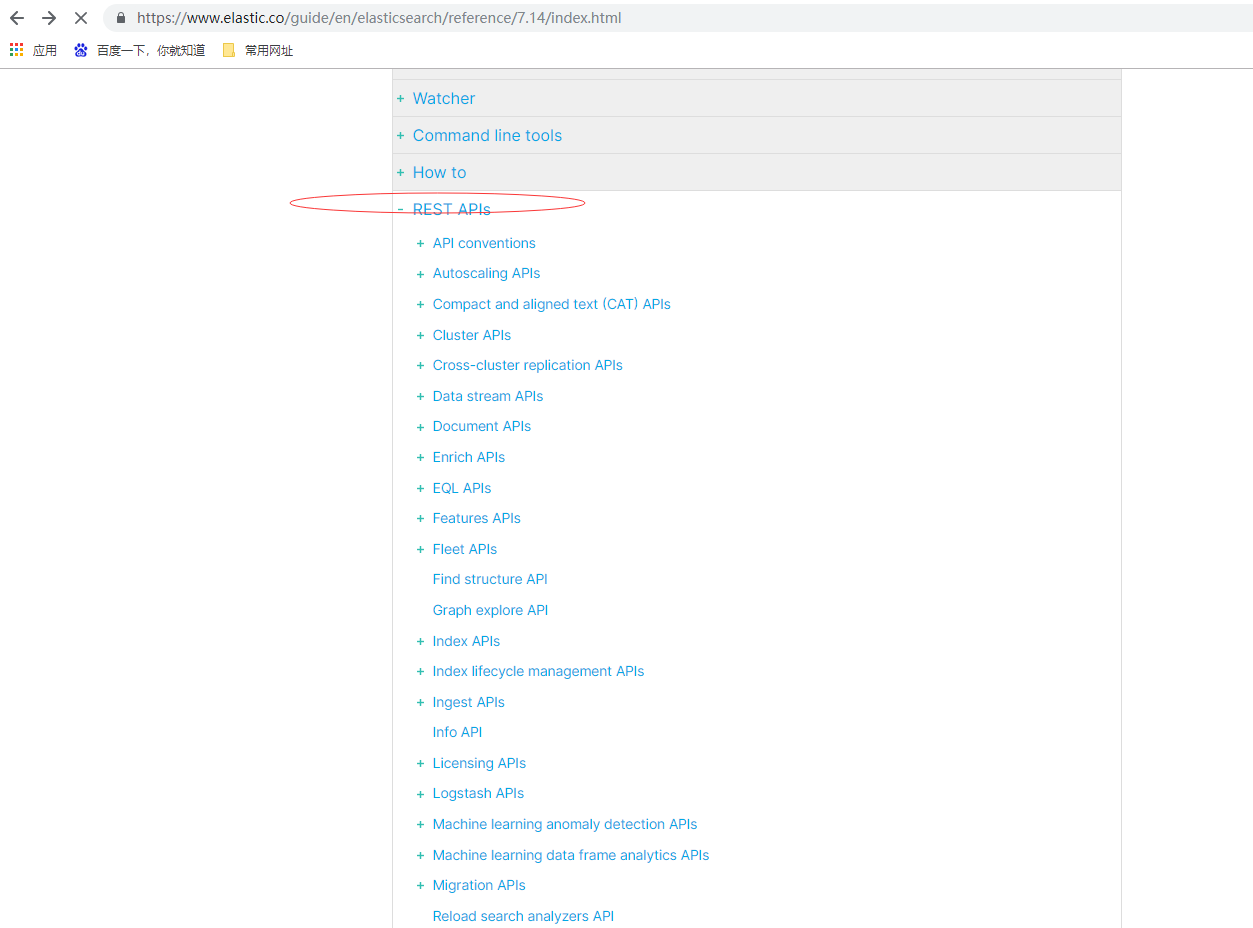This screenshot has height=928, width=1253.
Task: Go forward in browser history
Action: (x=49, y=18)
